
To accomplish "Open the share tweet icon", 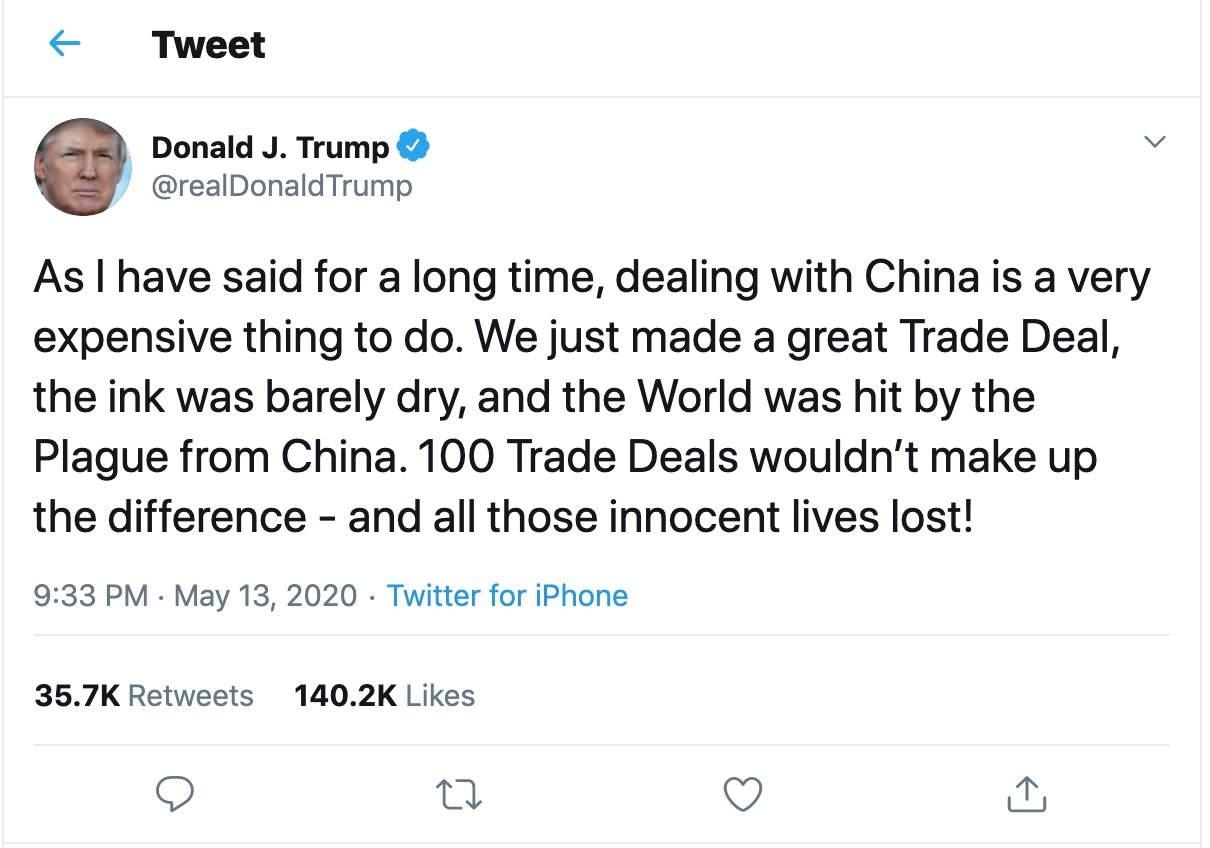I will coord(1026,794).
